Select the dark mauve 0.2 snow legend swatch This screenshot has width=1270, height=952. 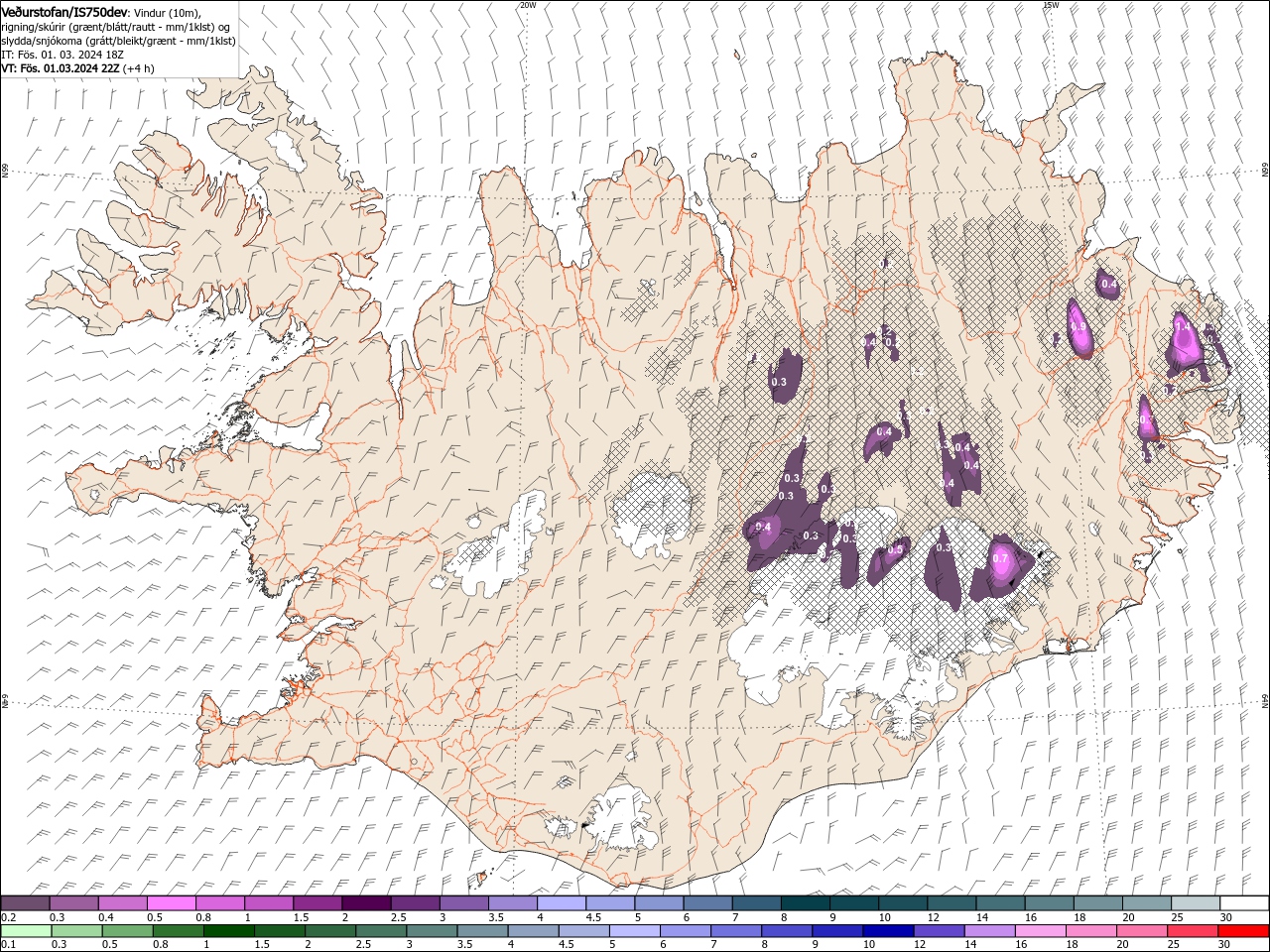pos(25,903)
